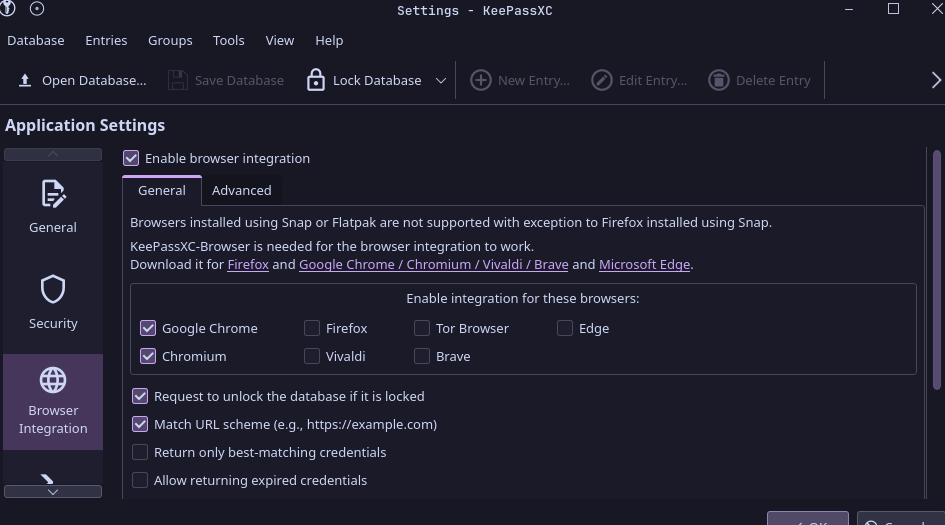
Task: Click sidebar up-arrow button
Action: pyautogui.click(x=53, y=154)
